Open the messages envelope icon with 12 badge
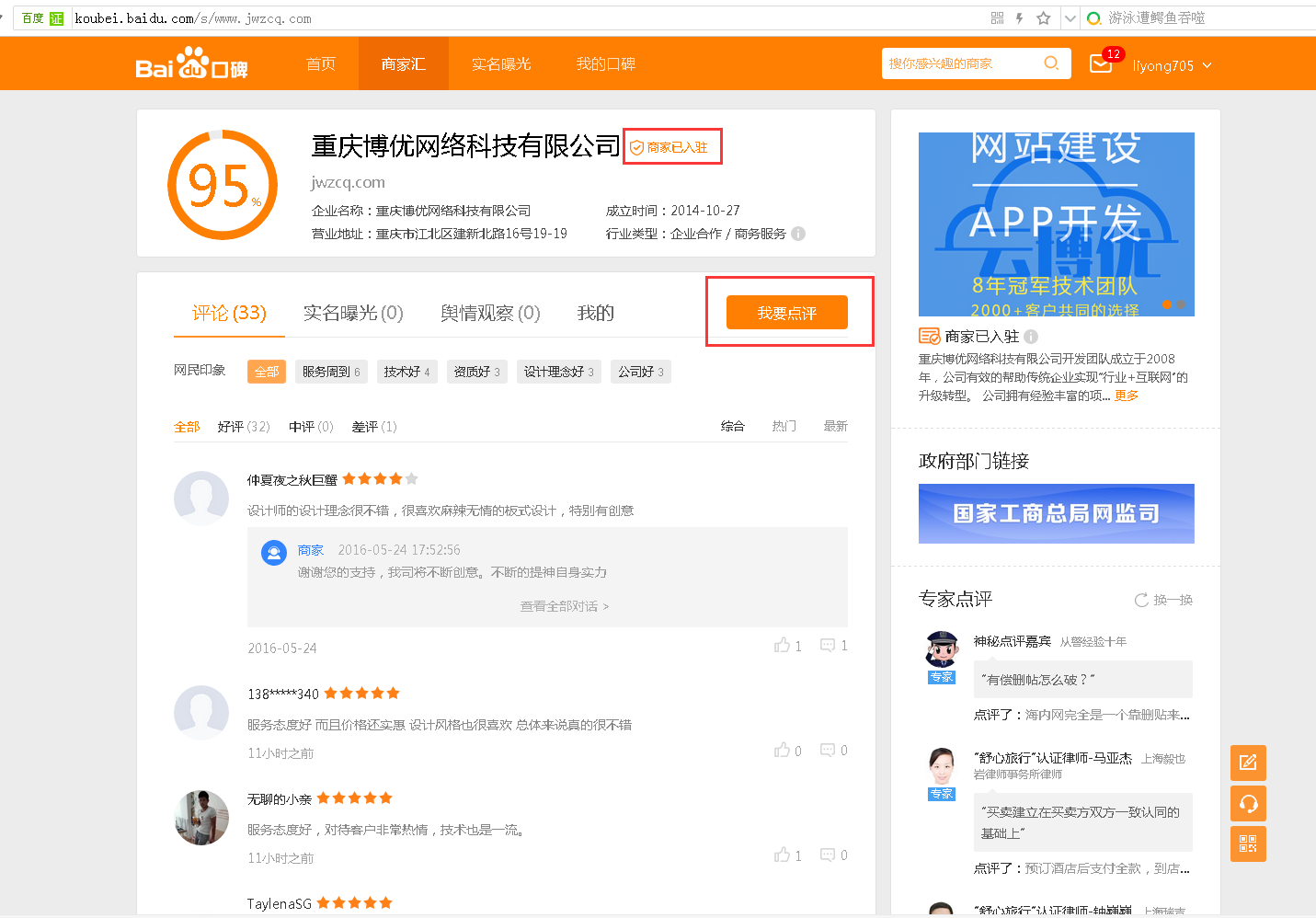This screenshot has height=918, width=1316. pos(1101,63)
